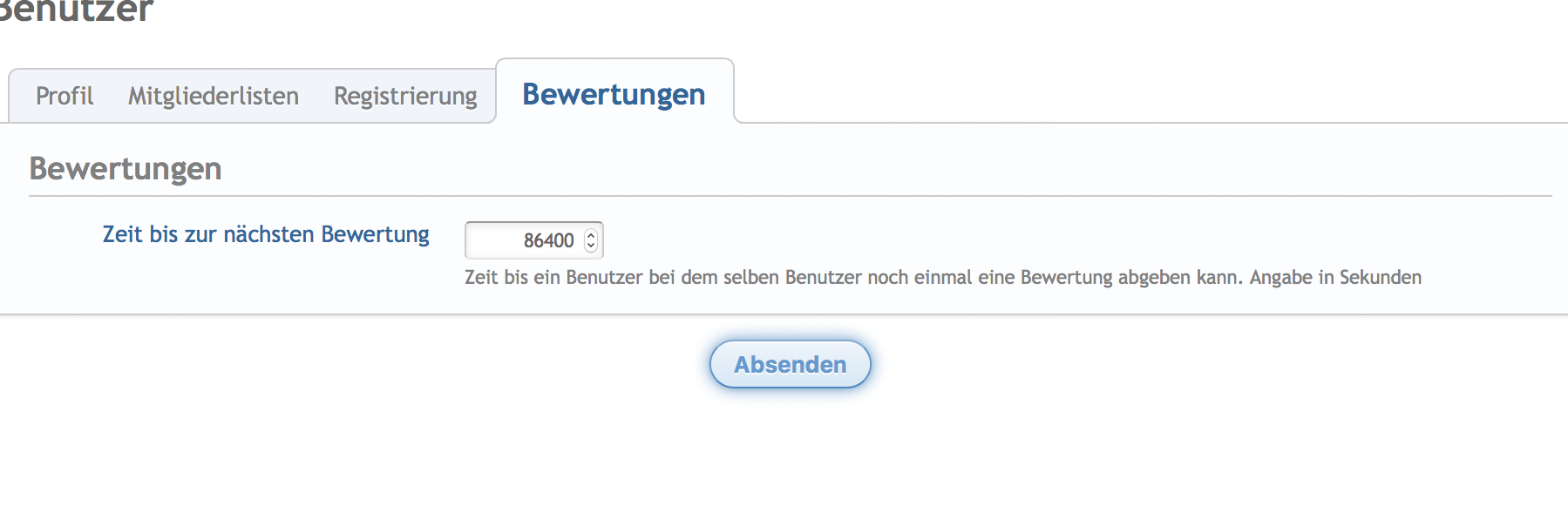Click the word "abgeben" in the help sentence
This screenshot has height=526, width=1568.
[1152, 278]
